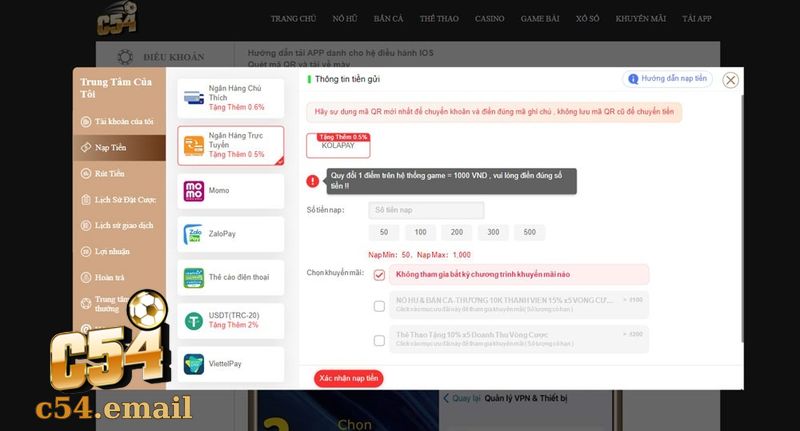Click the red warning exclamation icon
This screenshot has width=800, height=431.
pyautogui.click(x=313, y=181)
